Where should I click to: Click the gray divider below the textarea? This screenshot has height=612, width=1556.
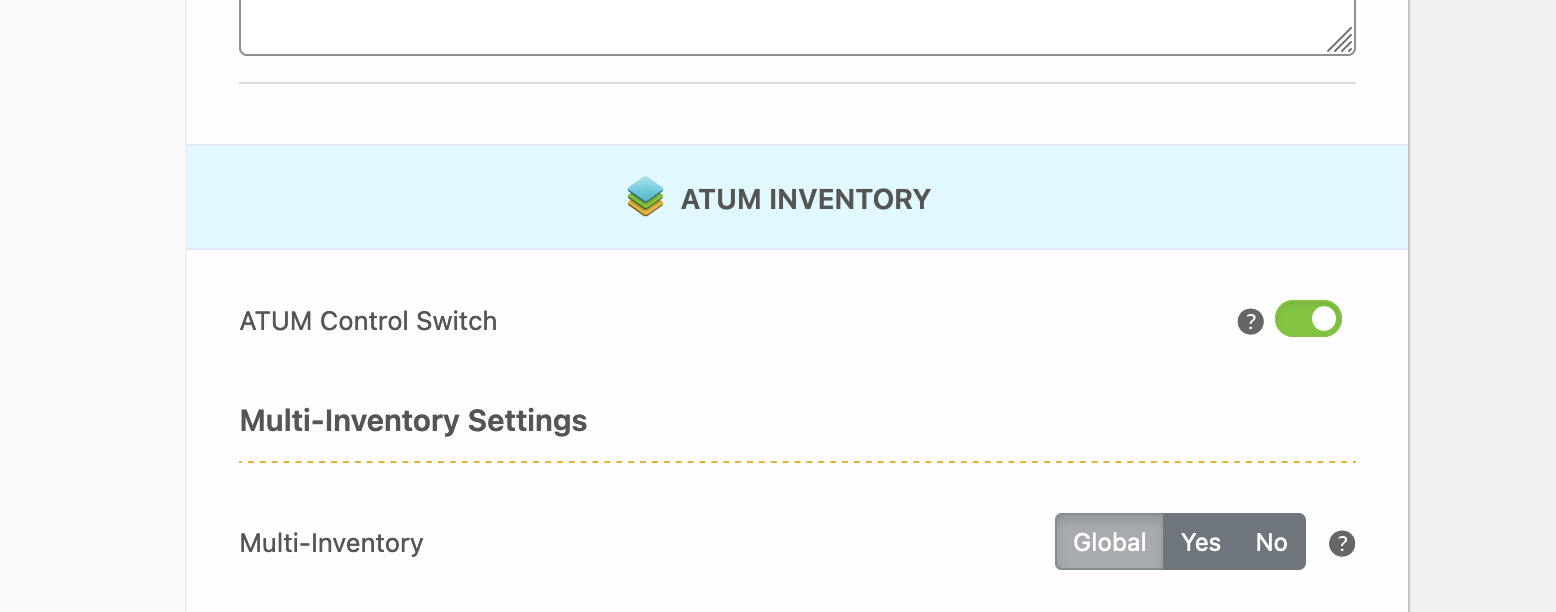(797, 83)
